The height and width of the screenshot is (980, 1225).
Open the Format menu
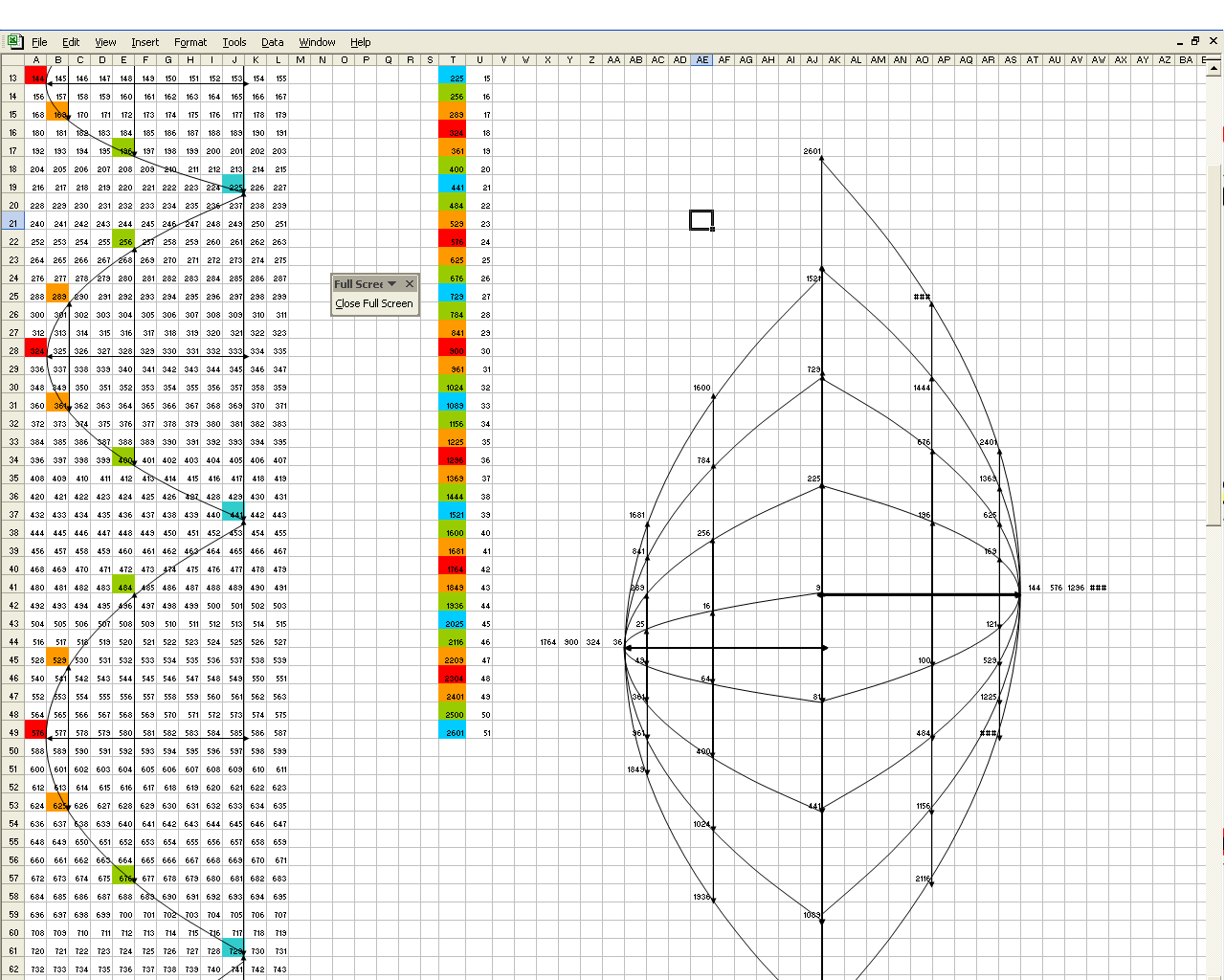(190, 42)
